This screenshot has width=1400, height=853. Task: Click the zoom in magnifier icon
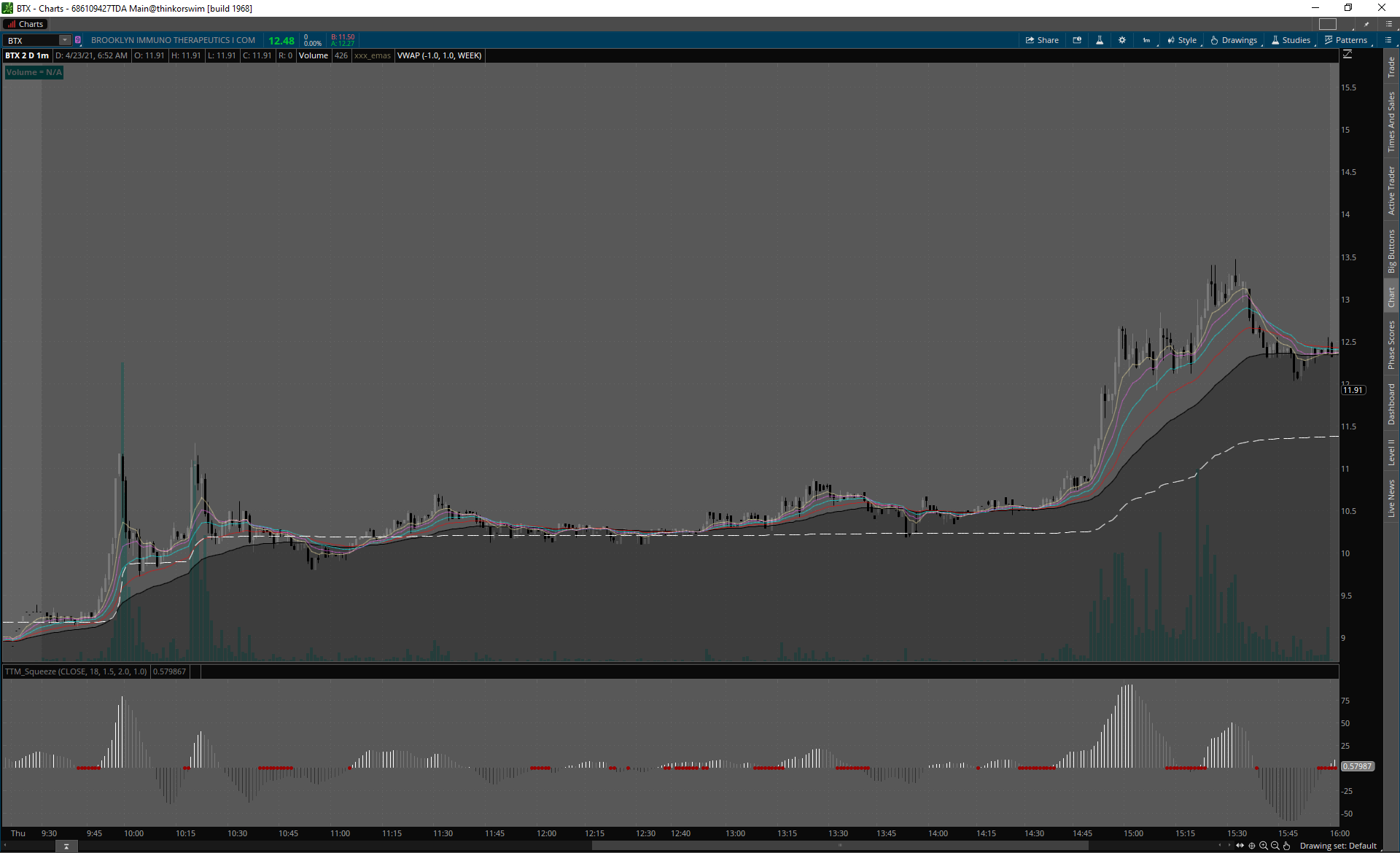pyautogui.click(x=1264, y=846)
